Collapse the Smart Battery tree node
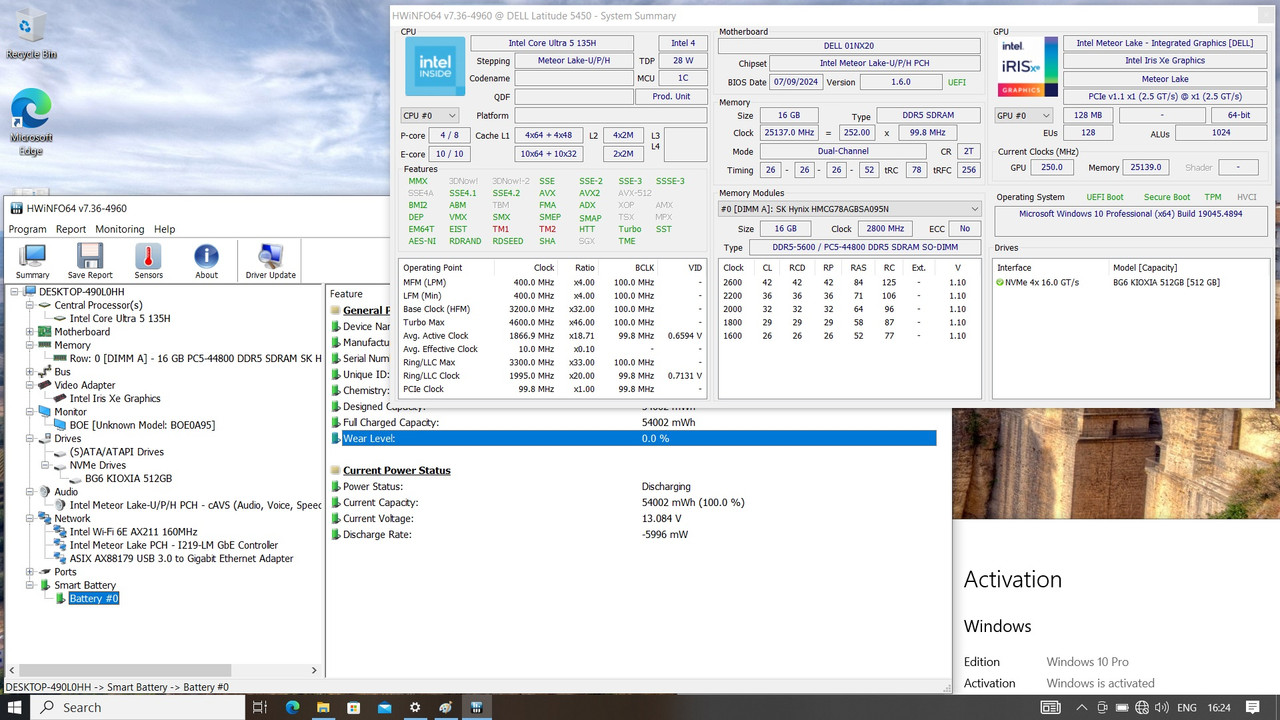This screenshot has width=1280, height=720. [30, 585]
